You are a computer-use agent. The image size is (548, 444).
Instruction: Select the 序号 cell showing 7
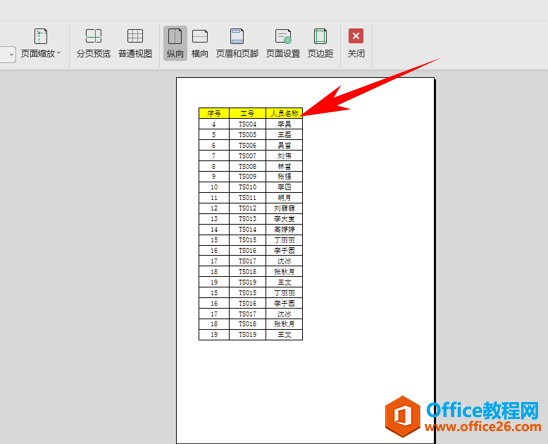[x=214, y=156]
